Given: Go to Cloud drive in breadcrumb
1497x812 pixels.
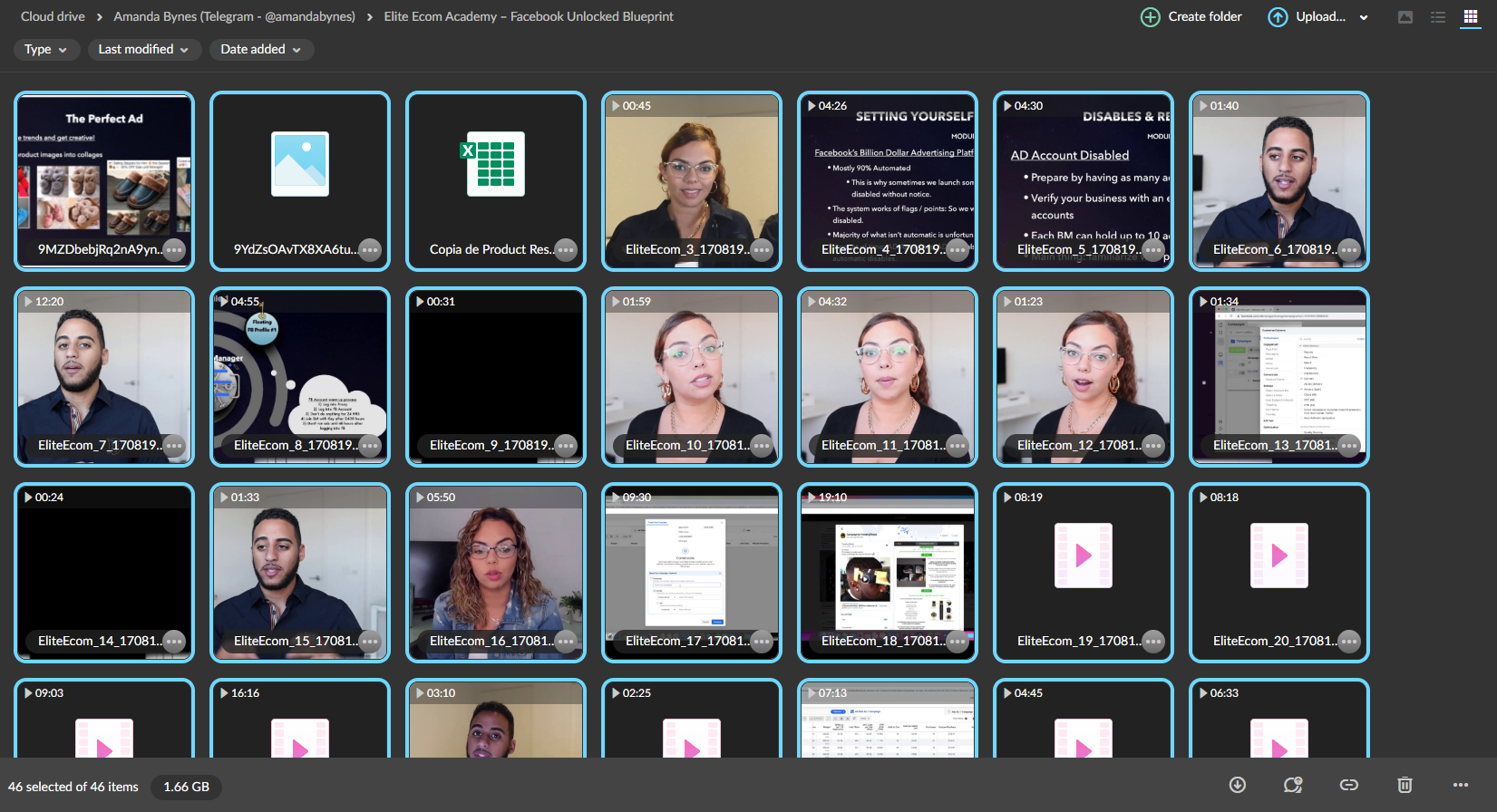Looking at the screenshot, I should coord(53,16).
